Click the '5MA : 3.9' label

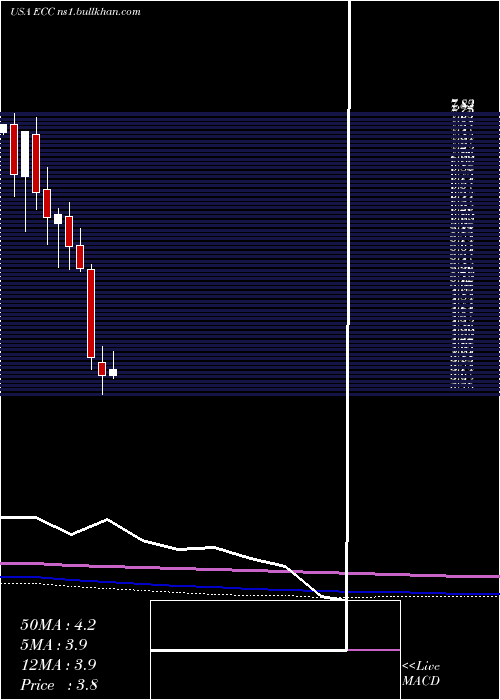tap(54, 644)
